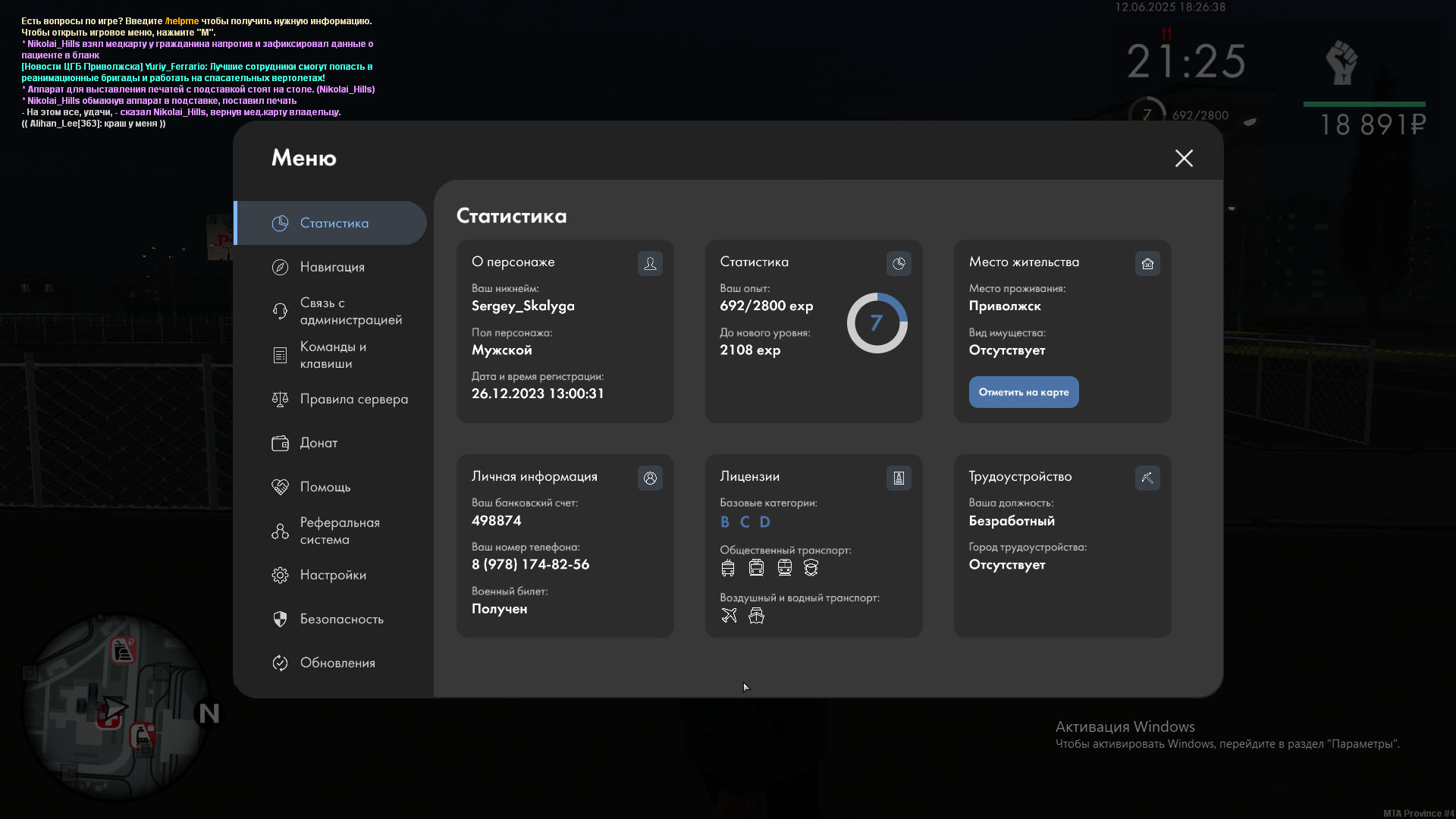Click the HUD level 7 experience ring
This screenshot has height=819, width=1456.
coord(1147,115)
